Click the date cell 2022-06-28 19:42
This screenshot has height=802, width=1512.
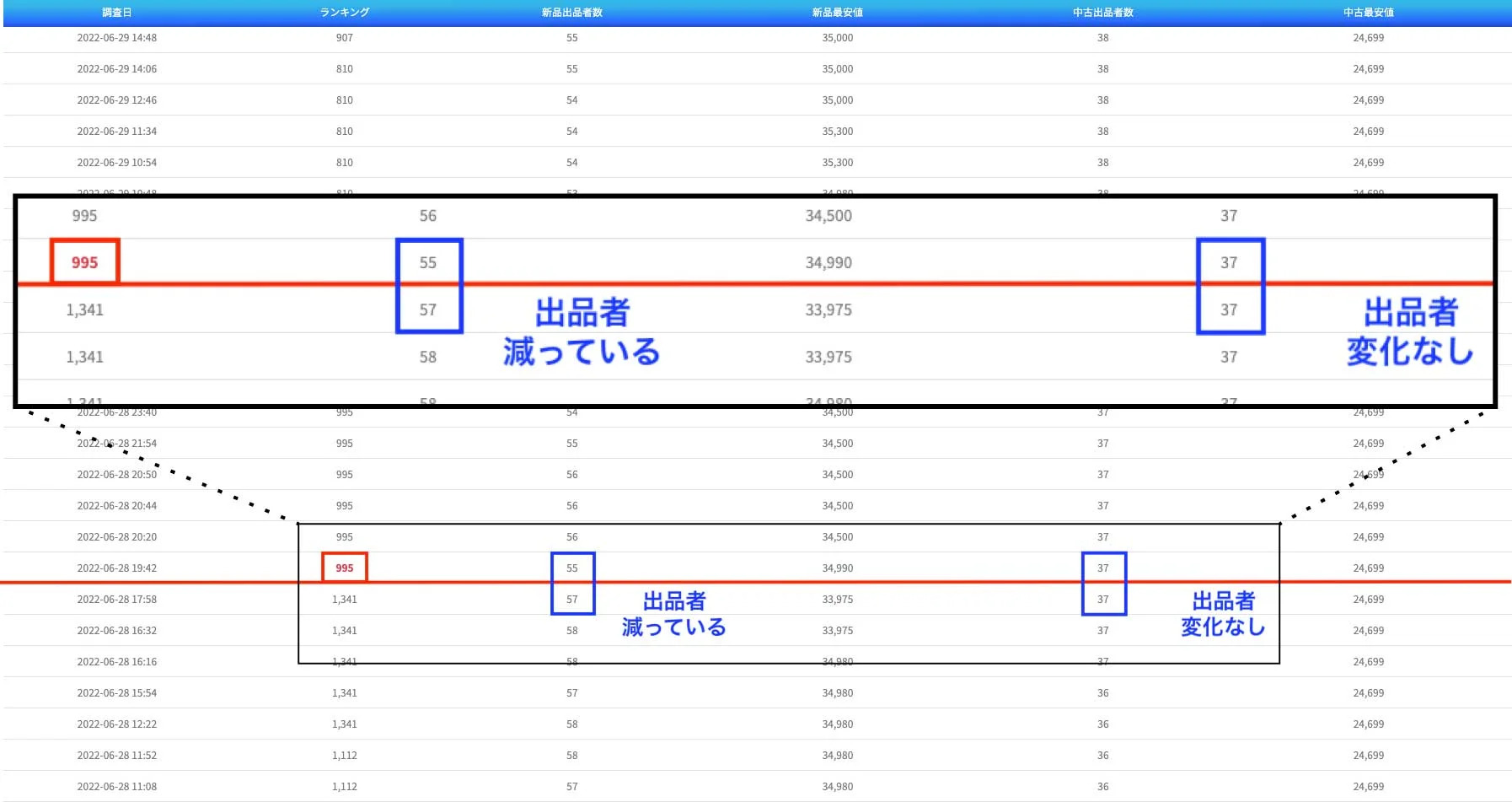(x=116, y=568)
